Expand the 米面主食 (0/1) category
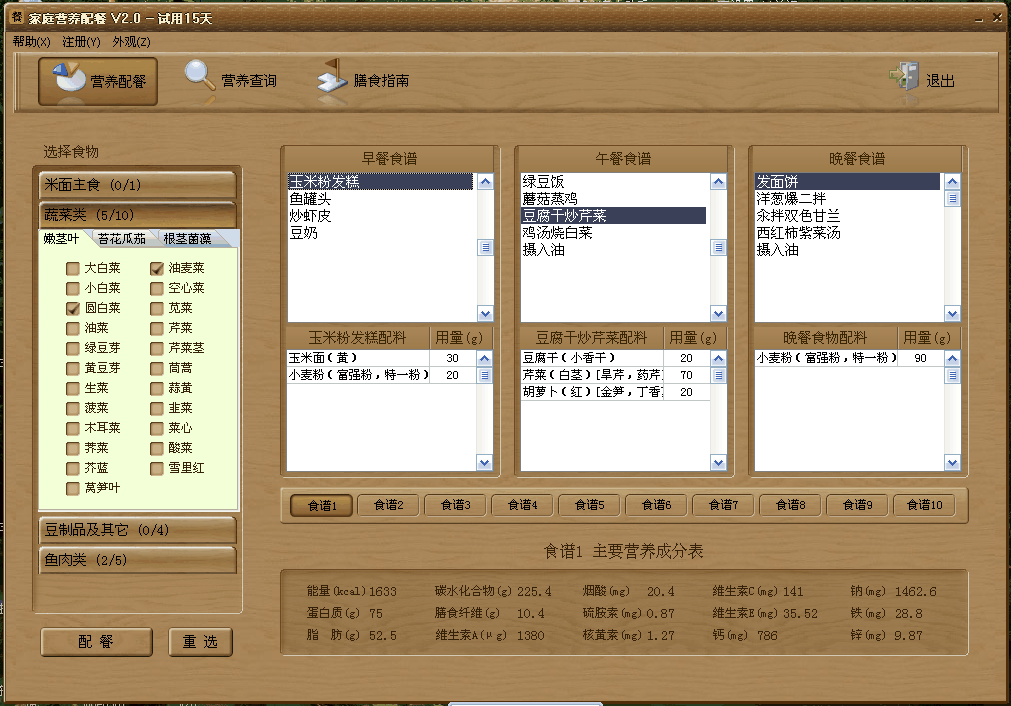Viewport: 1011px width, 706px height. 137,185
